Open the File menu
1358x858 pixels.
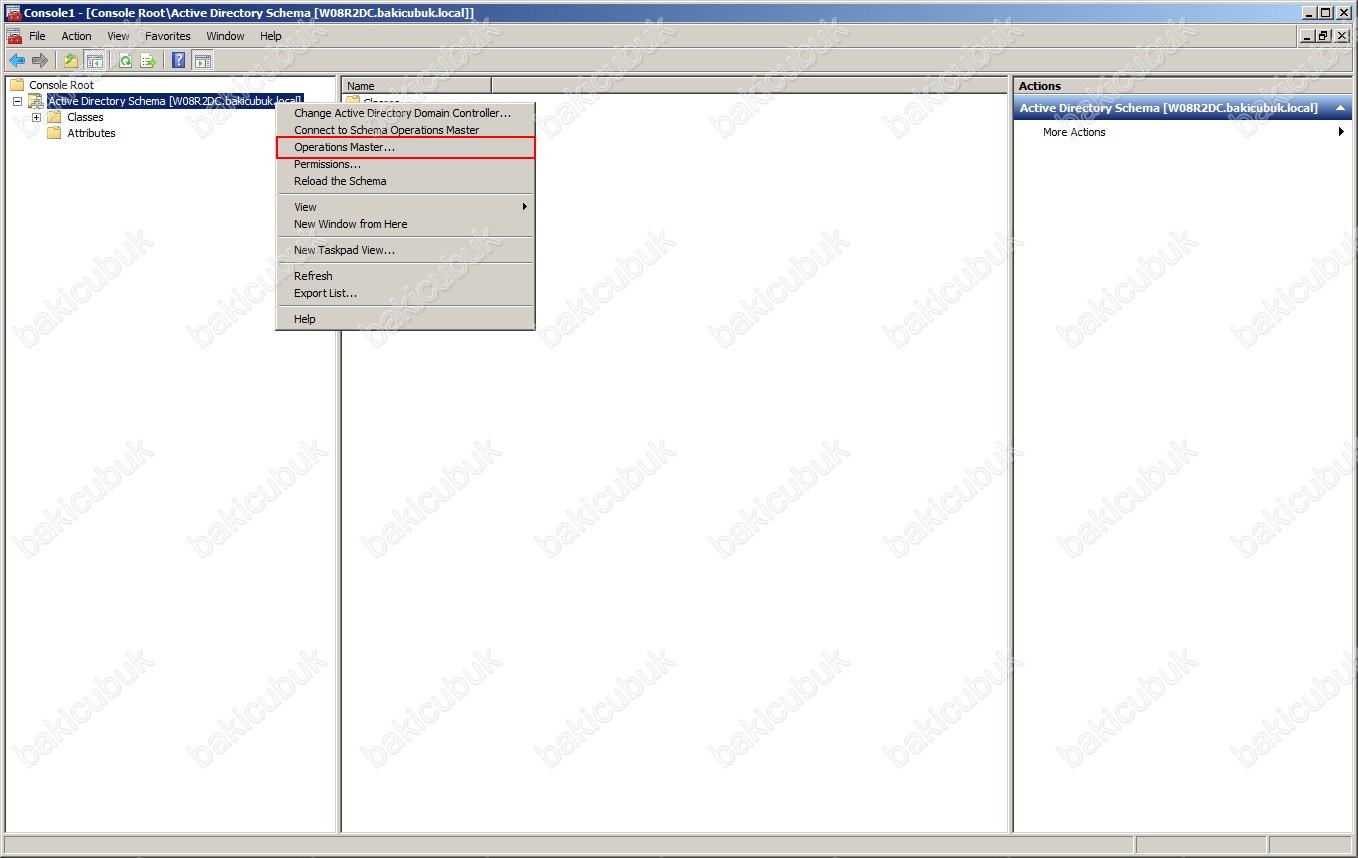coord(37,36)
